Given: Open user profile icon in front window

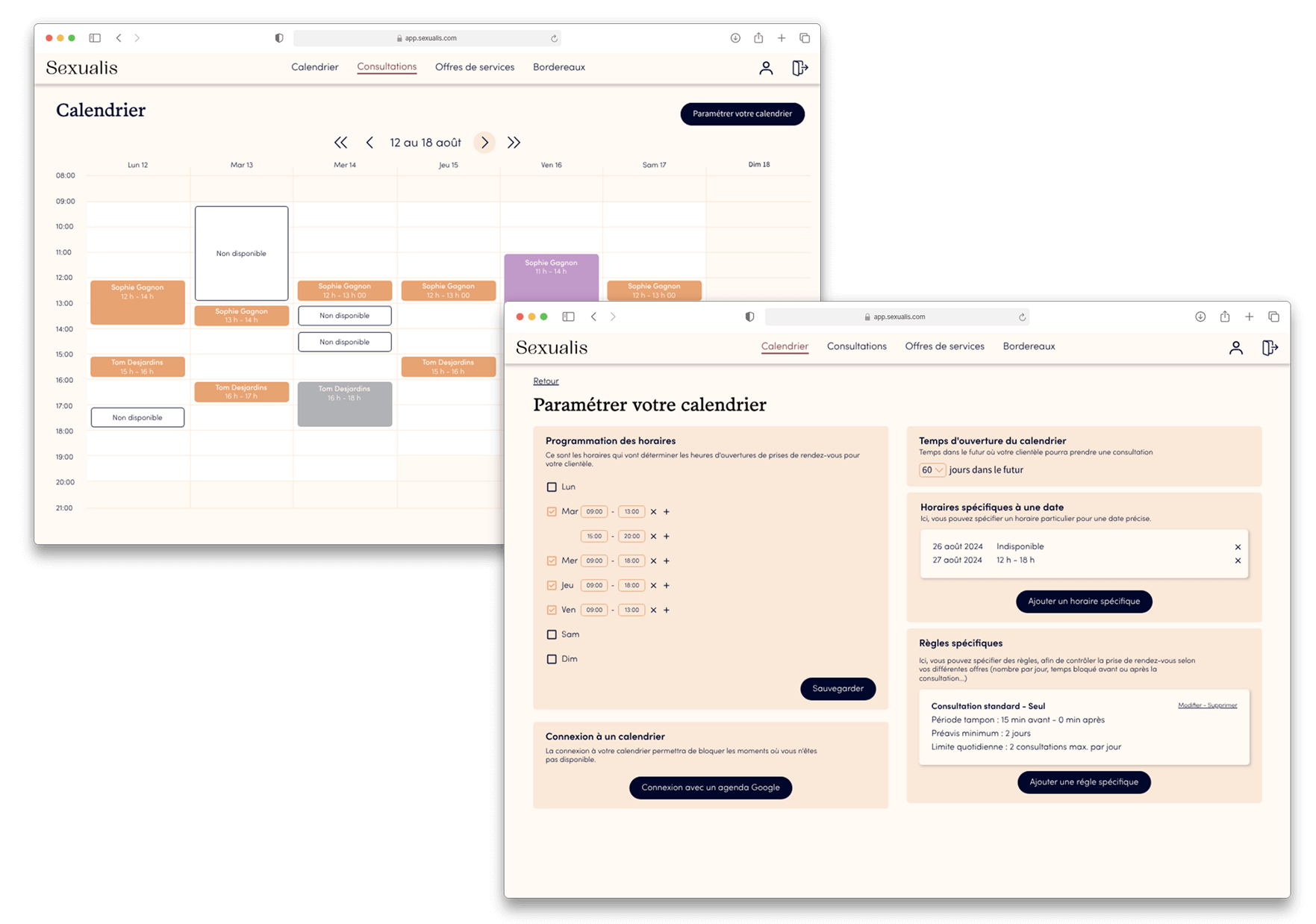Looking at the screenshot, I should [x=1235, y=348].
